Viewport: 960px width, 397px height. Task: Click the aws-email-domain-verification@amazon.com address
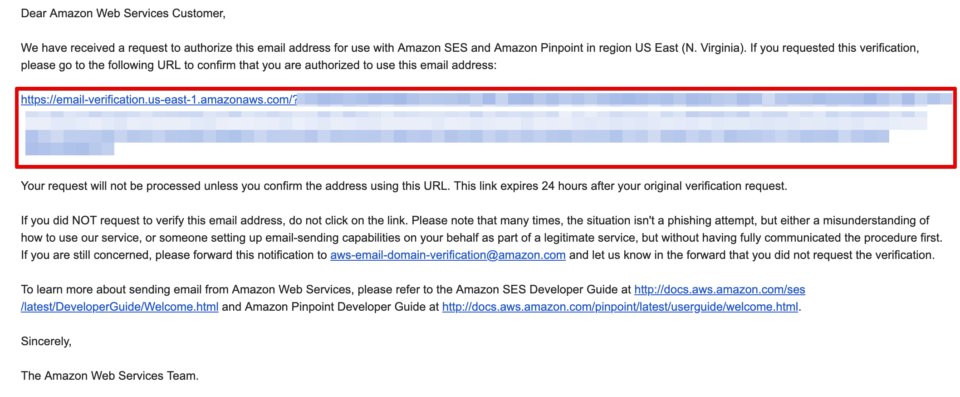[448, 255]
